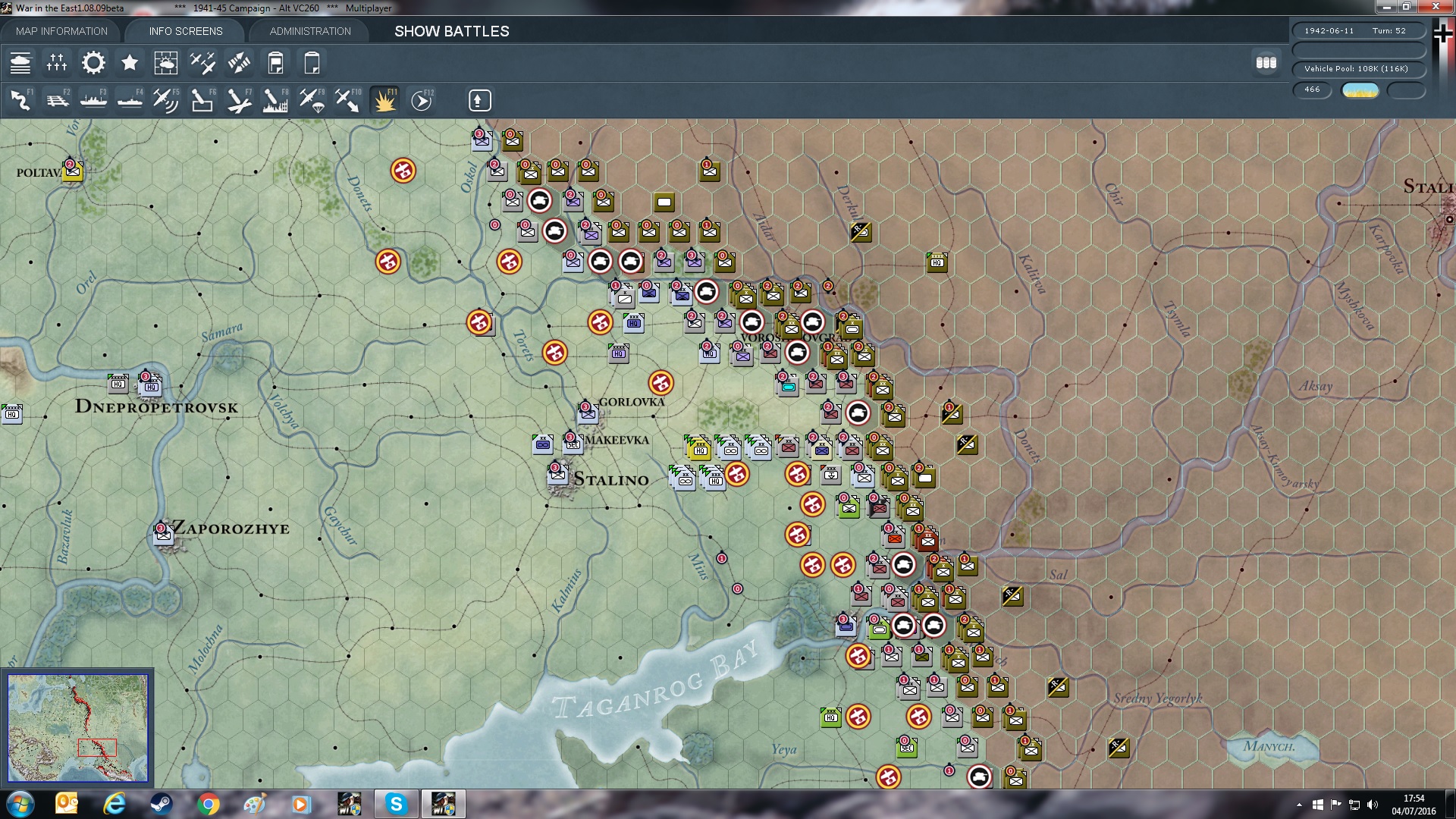Select the HQ counter at the left map edge

pyautogui.click(x=11, y=413)
